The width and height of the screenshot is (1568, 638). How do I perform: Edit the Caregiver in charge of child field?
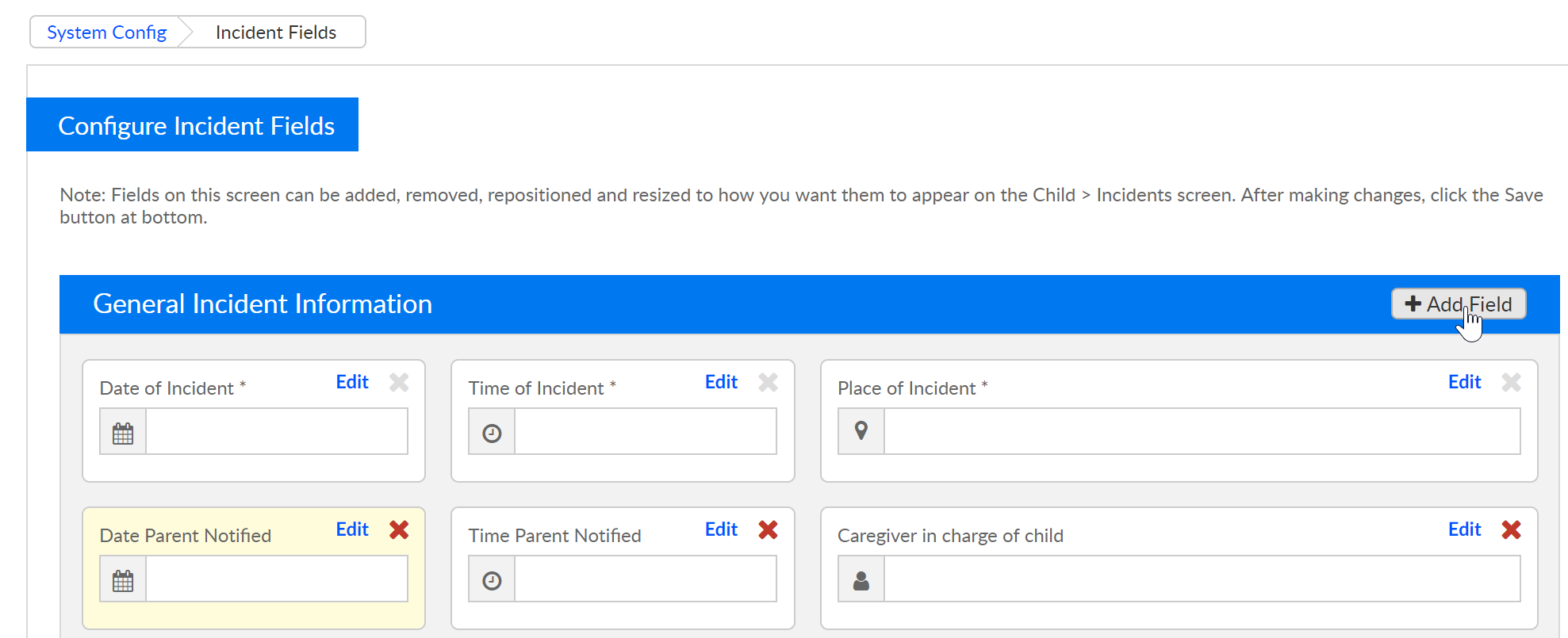pos(1464,529)
